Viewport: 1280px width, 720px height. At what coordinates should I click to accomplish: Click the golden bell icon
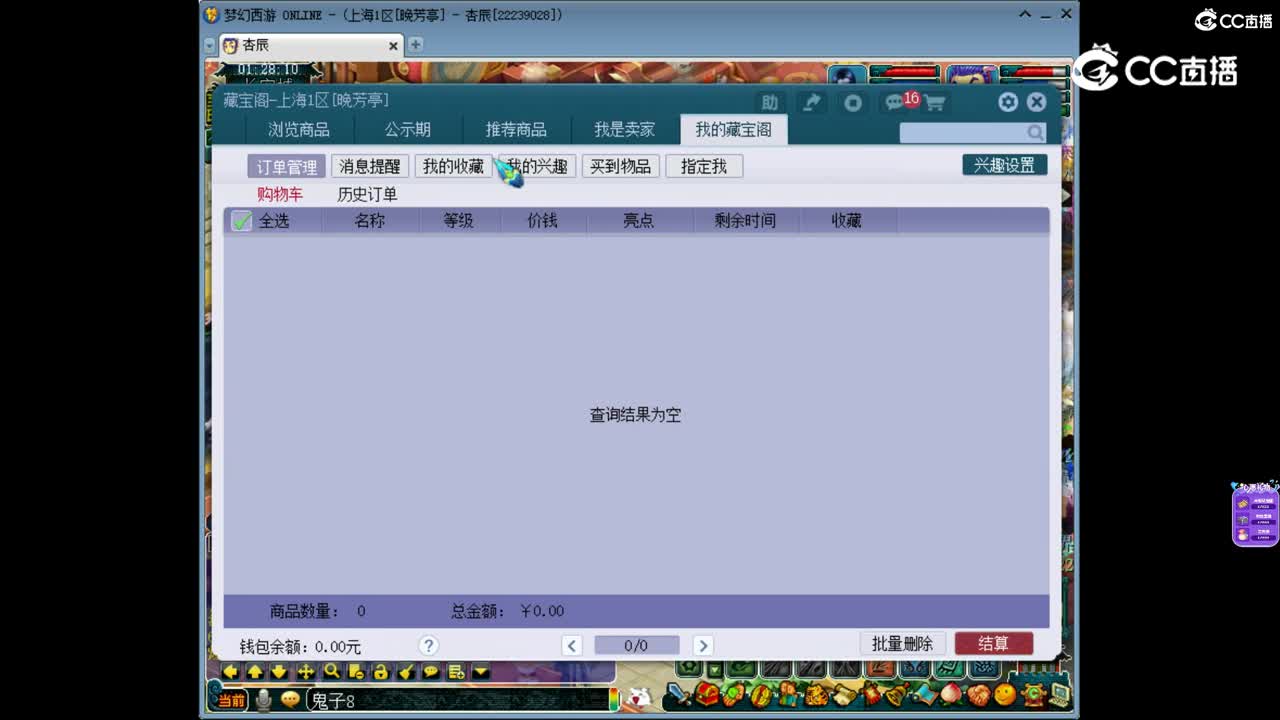click(897, 693)
